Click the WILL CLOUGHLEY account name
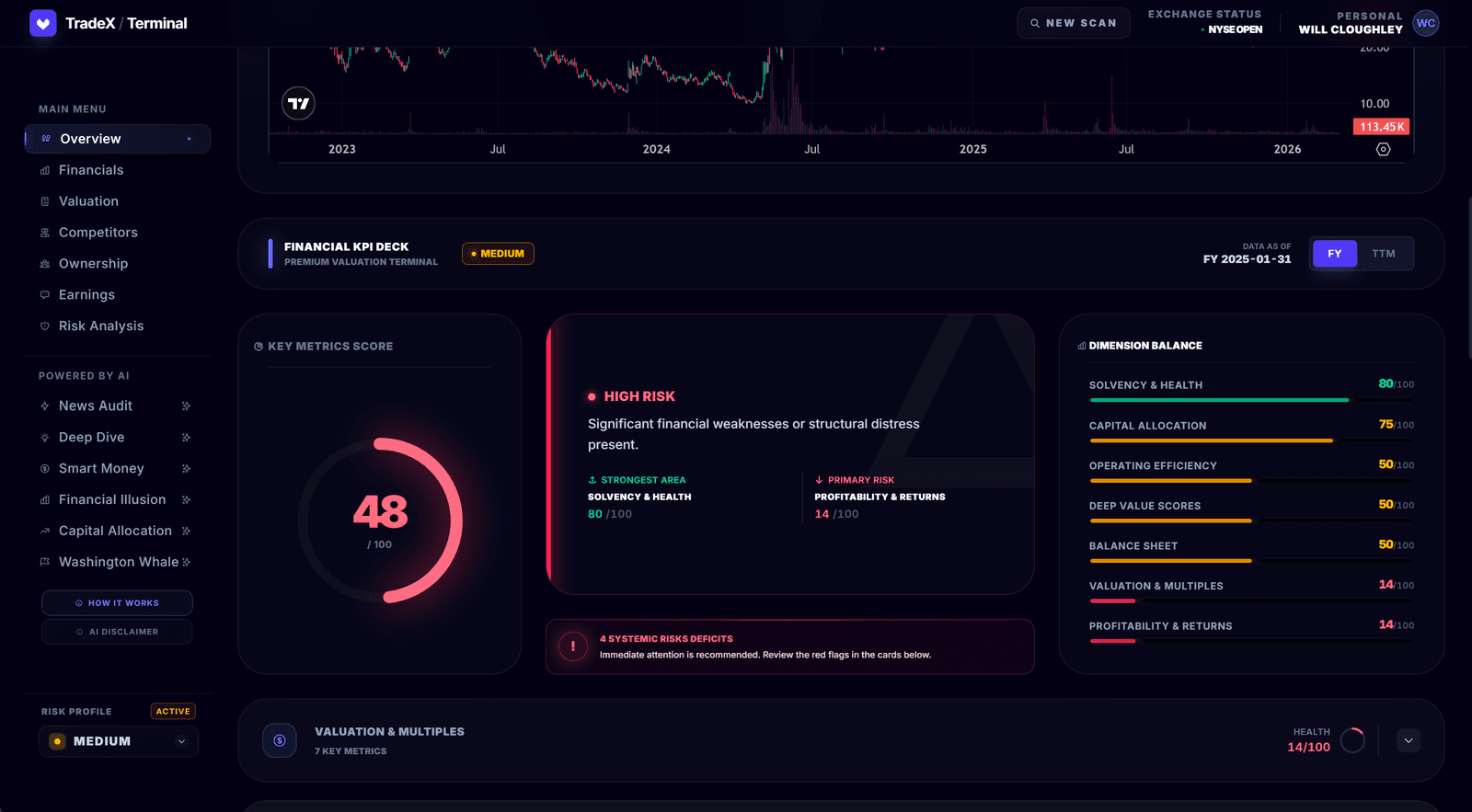The image size is (1472, 812). point(1351,29)
